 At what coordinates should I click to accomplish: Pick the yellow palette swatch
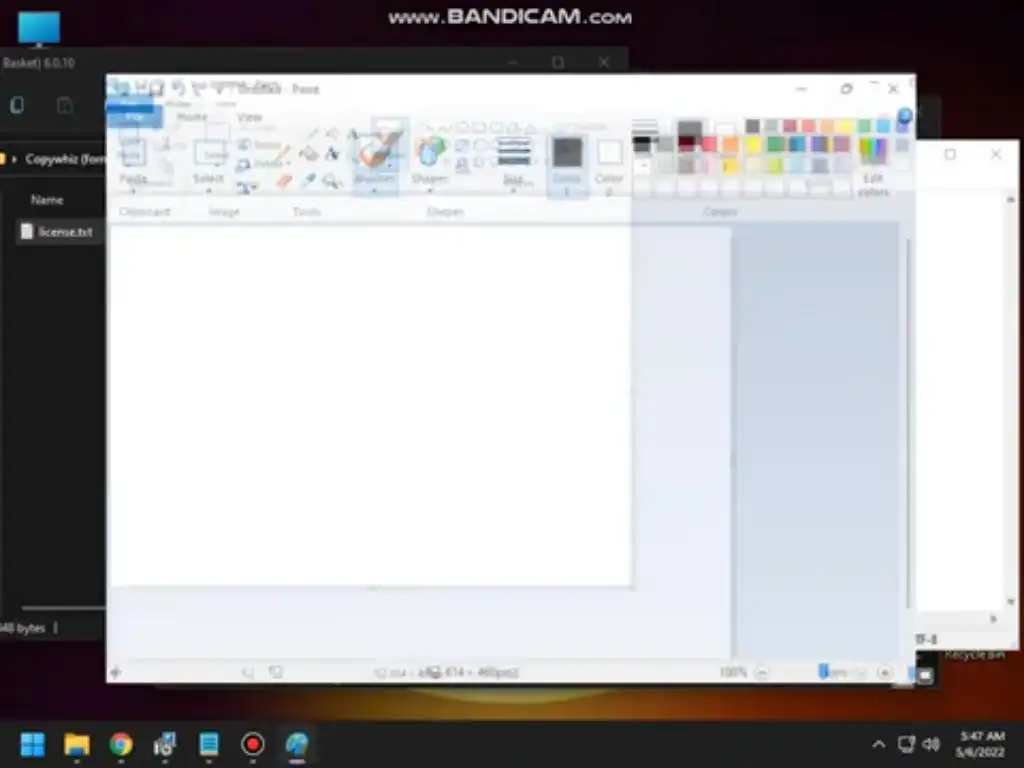click(753, 144)
